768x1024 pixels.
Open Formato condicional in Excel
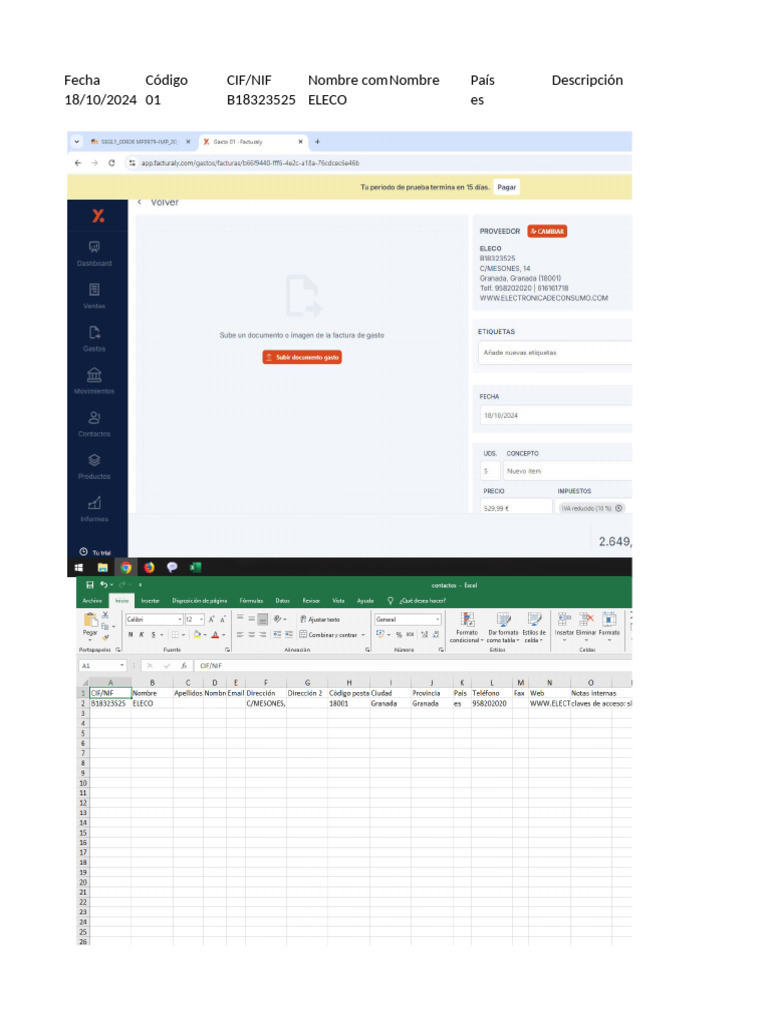point(467,628)
